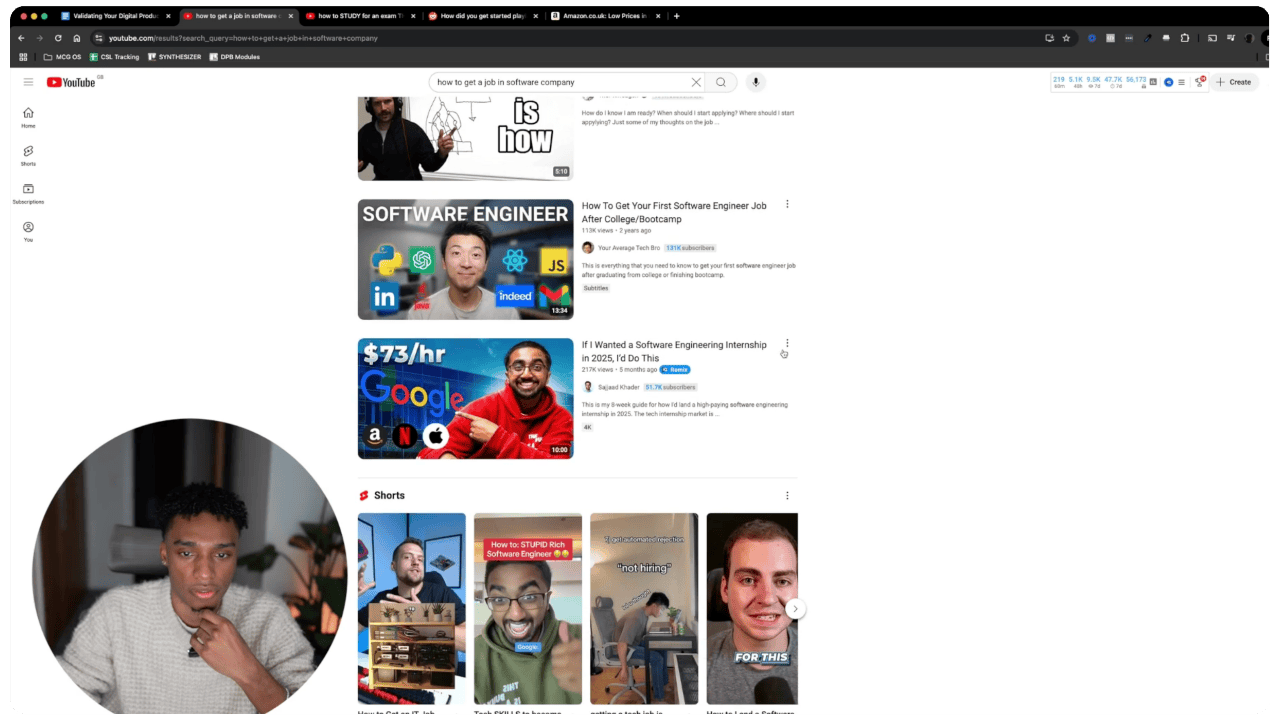Viewport: 1280px width, 720px height.
Task: Open the browser home page button
Action: pyautogui.click(x=76, y=38)
